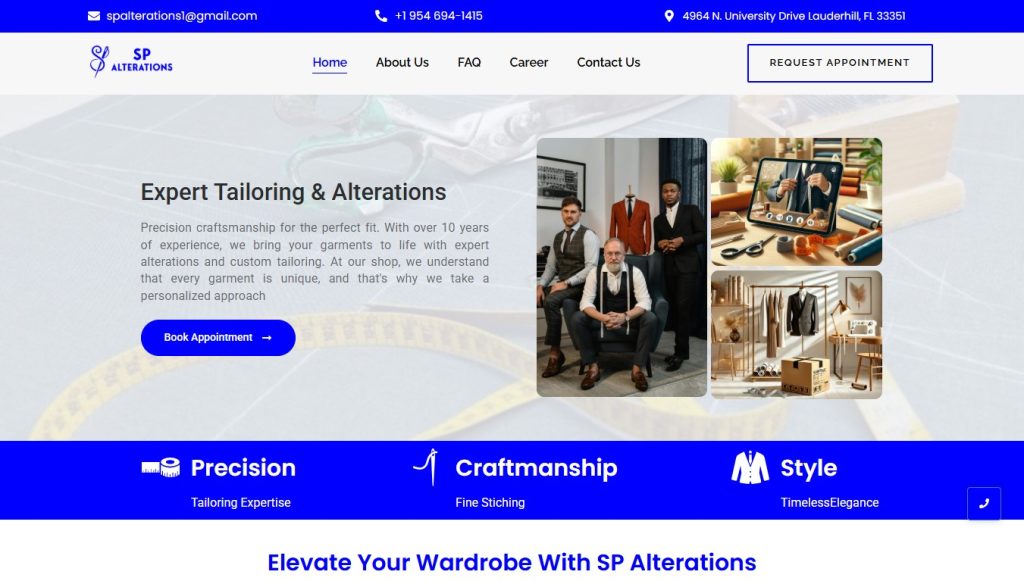Screen dimensions: 1024x581
Task: Click the SP Alterations logo
Action: coord(131,61)
